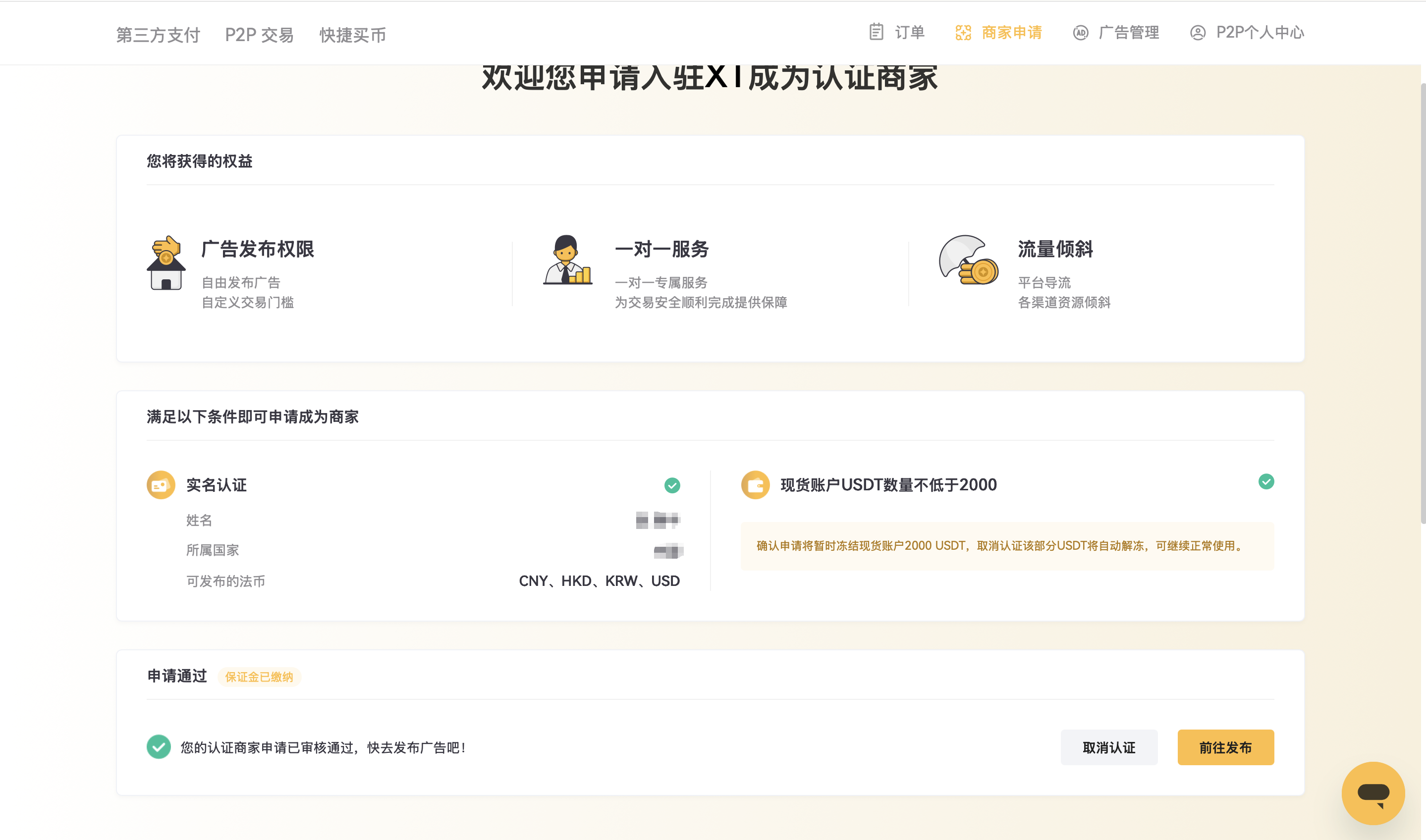
Task: Open the P2P个人中心 profile icon
Action: (x=1198, y=33)
